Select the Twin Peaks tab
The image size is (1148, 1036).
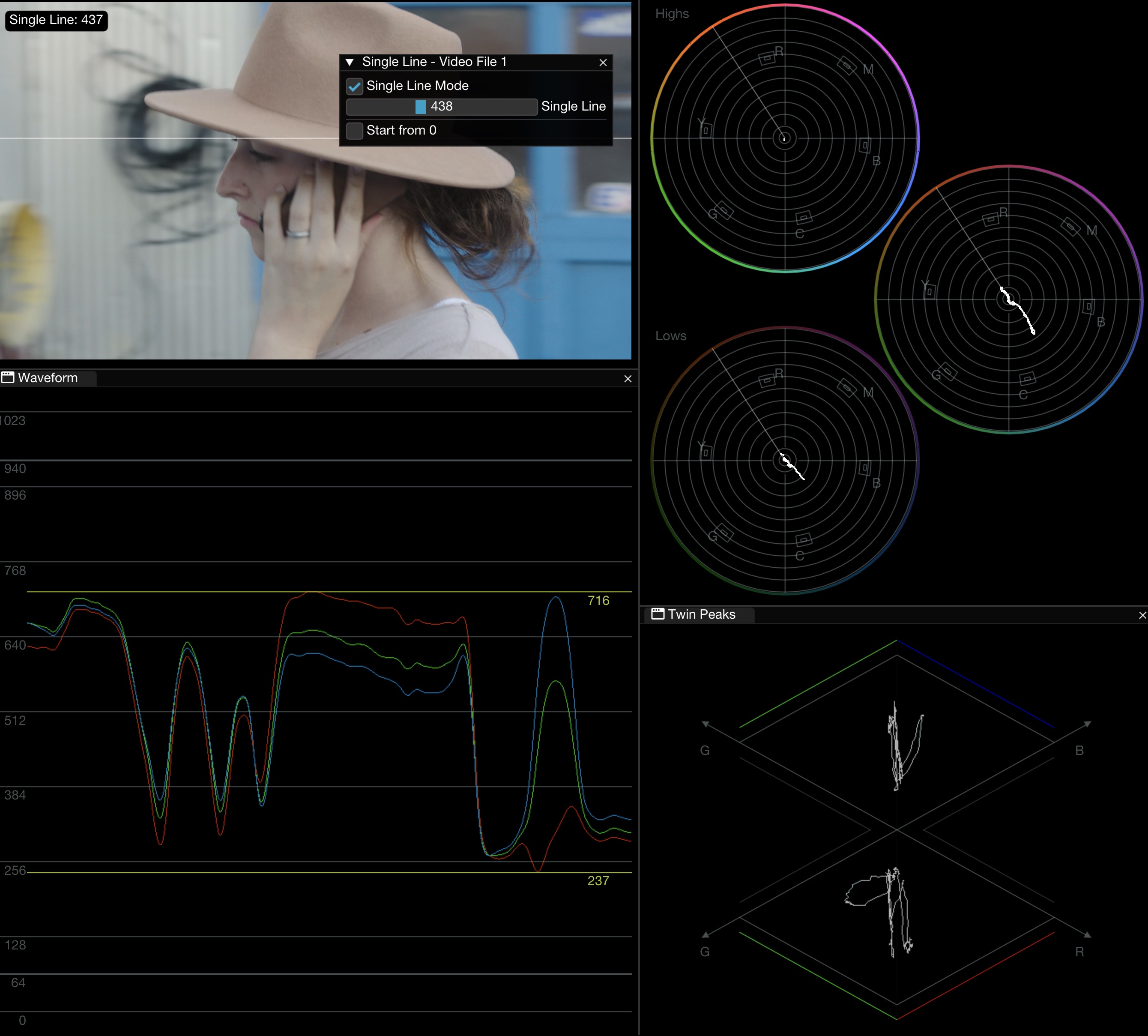(701, 614)
